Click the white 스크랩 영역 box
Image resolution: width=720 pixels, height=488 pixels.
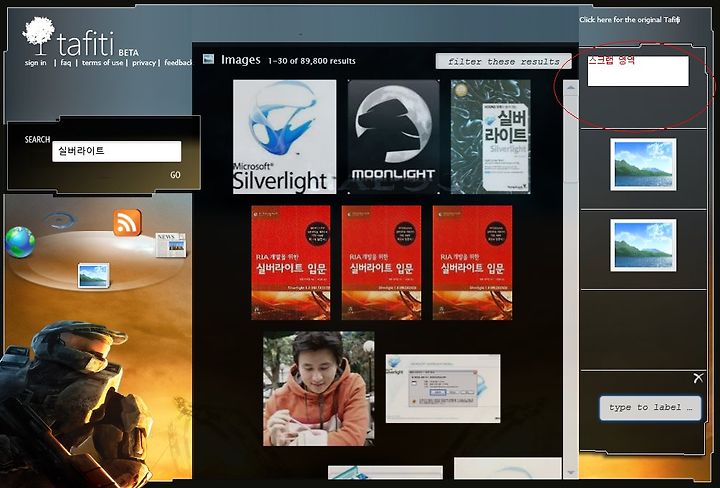[x=638, y=71]
